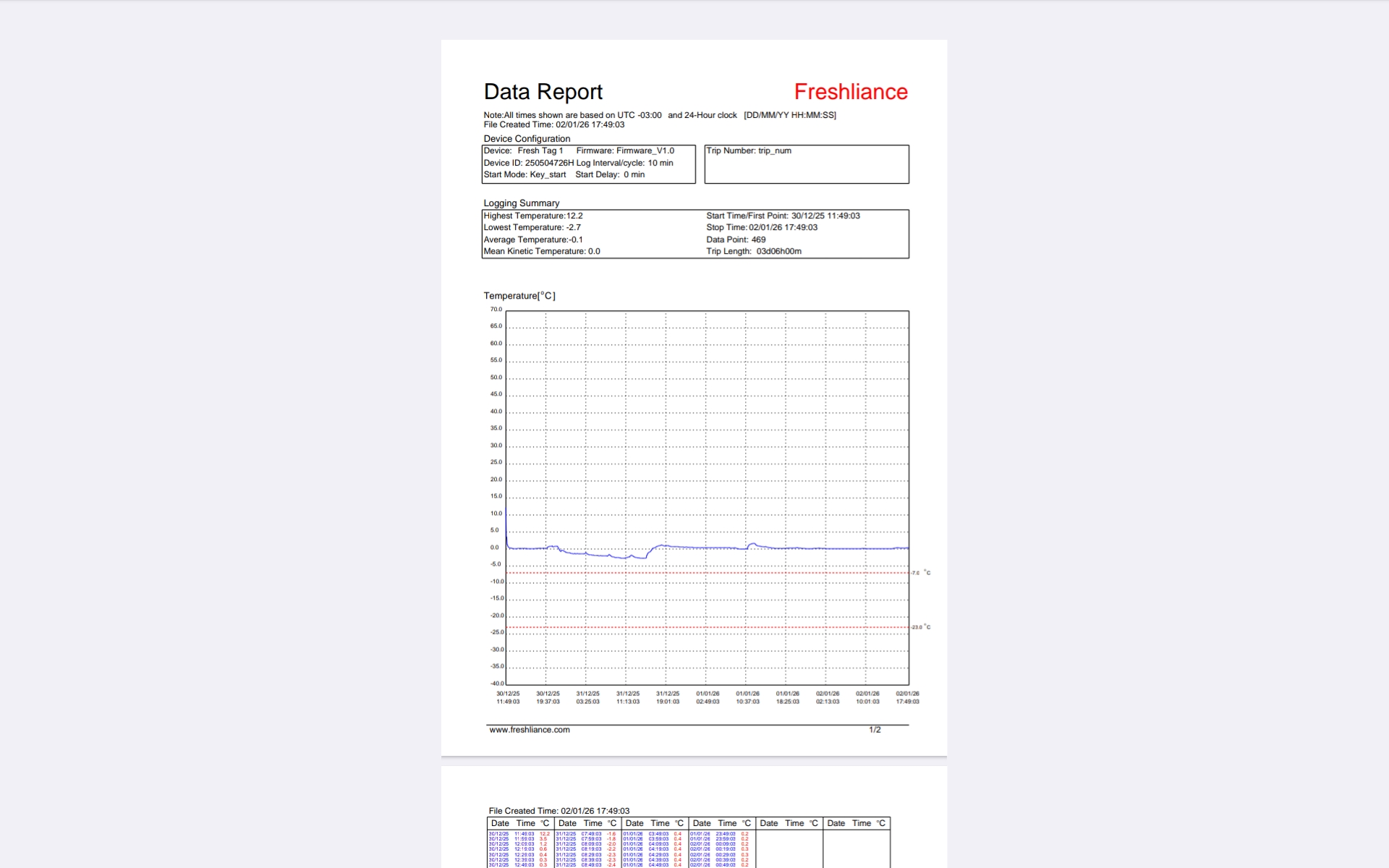The height and width of the screenshot is (868, 1389).
Task: Click the red Freshliance logo text
Action: point(850,92)
